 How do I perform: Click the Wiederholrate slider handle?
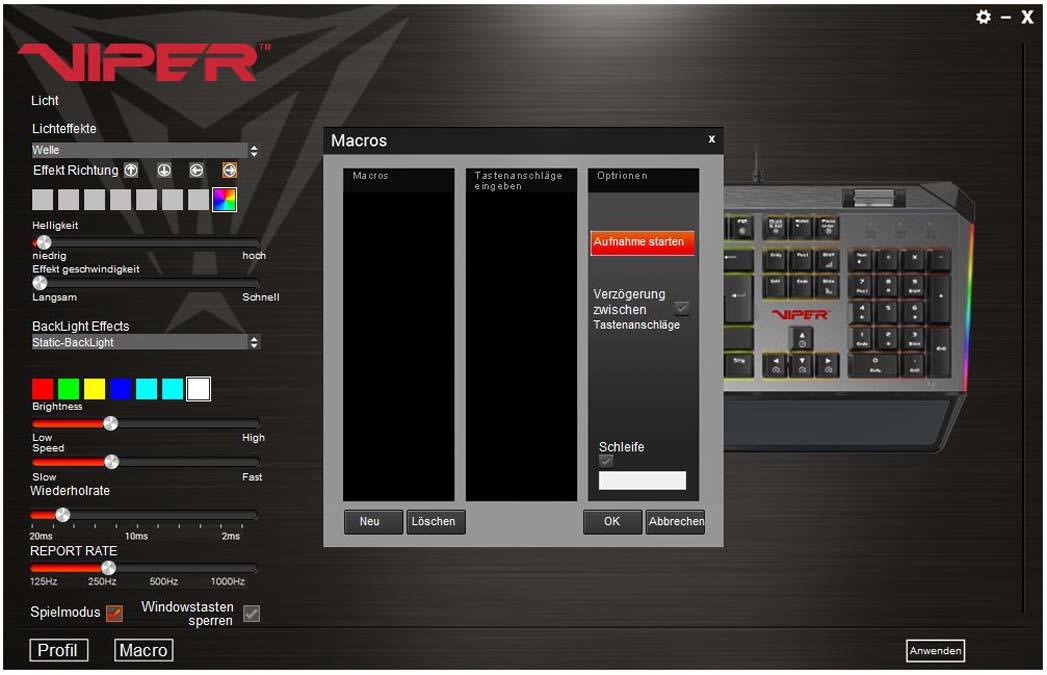[x=63, y=515]
